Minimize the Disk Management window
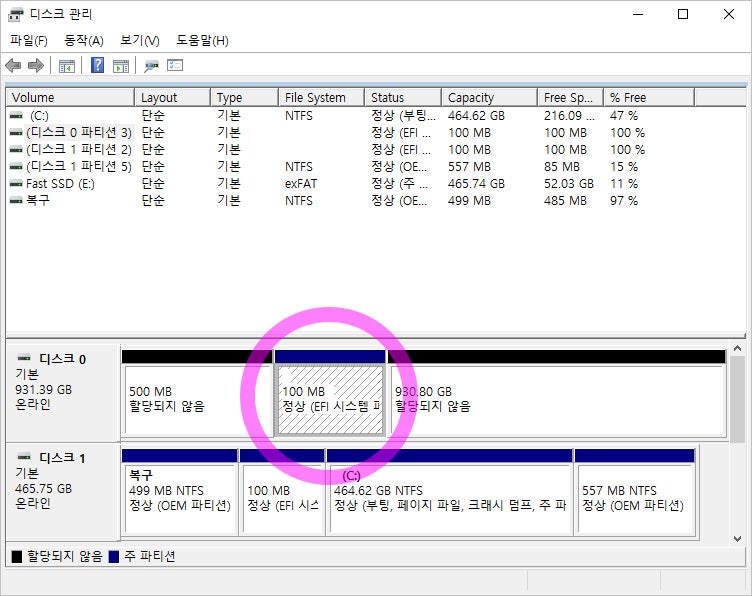The image size is (752, 596). (x=638, y=14)
